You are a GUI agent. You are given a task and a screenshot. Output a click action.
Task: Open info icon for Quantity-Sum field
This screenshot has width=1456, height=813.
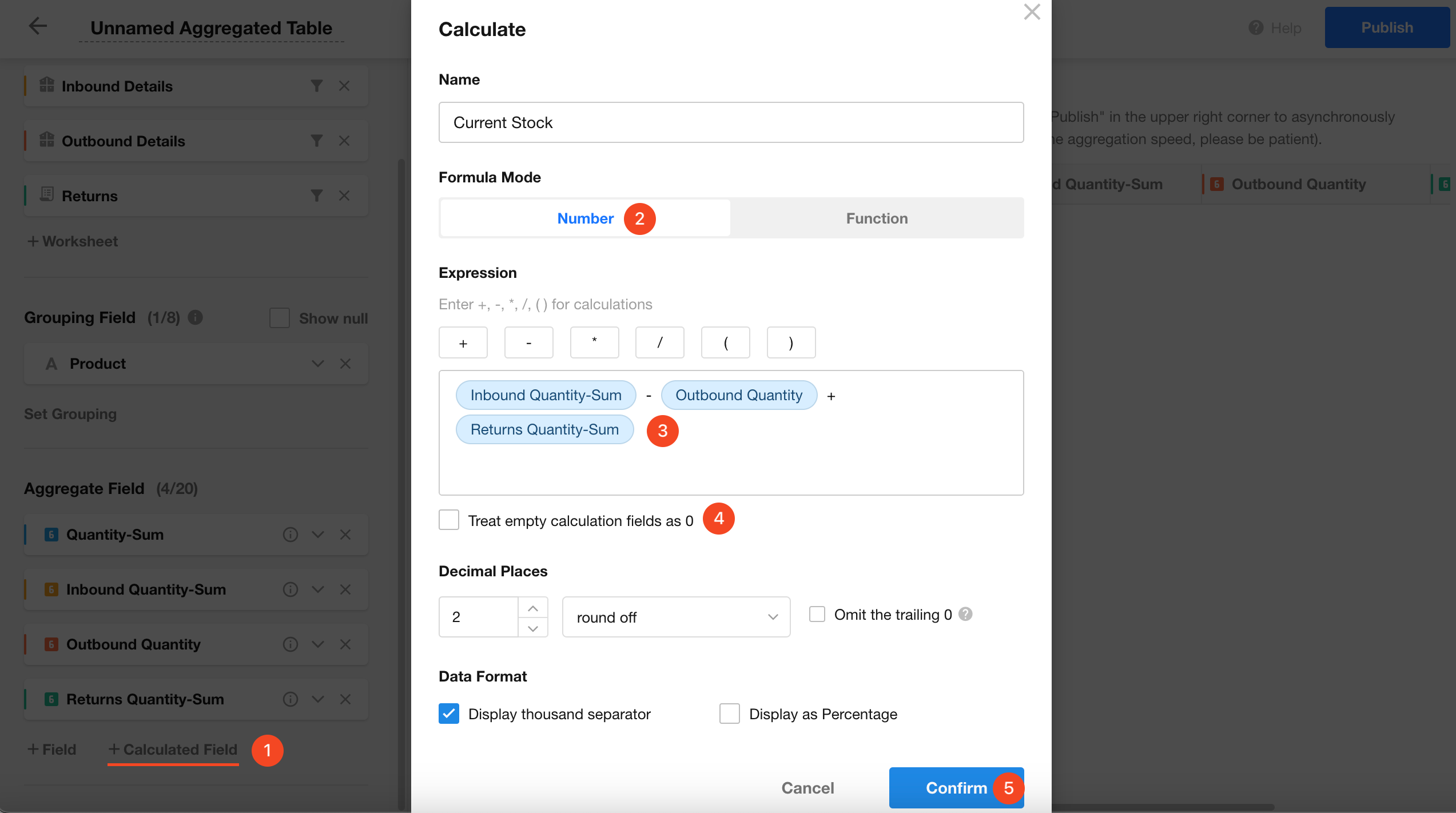tap(291, 535)
